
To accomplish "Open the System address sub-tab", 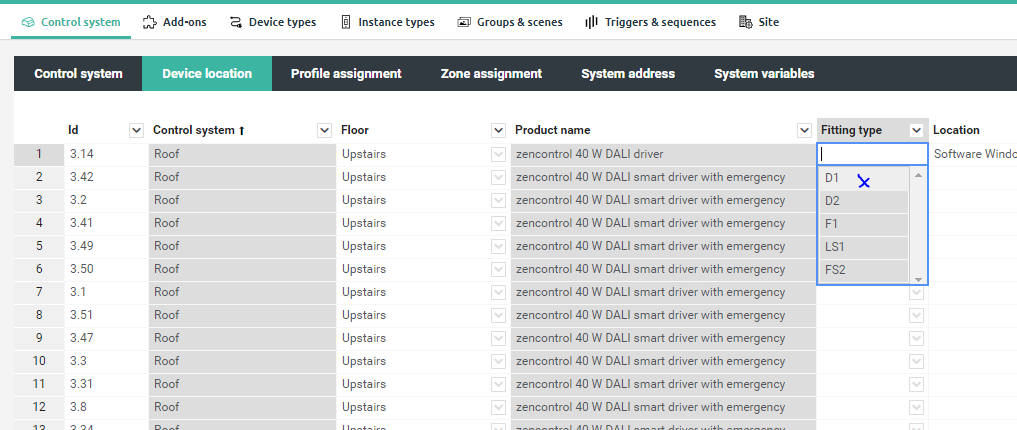I will tap(628, 74).
